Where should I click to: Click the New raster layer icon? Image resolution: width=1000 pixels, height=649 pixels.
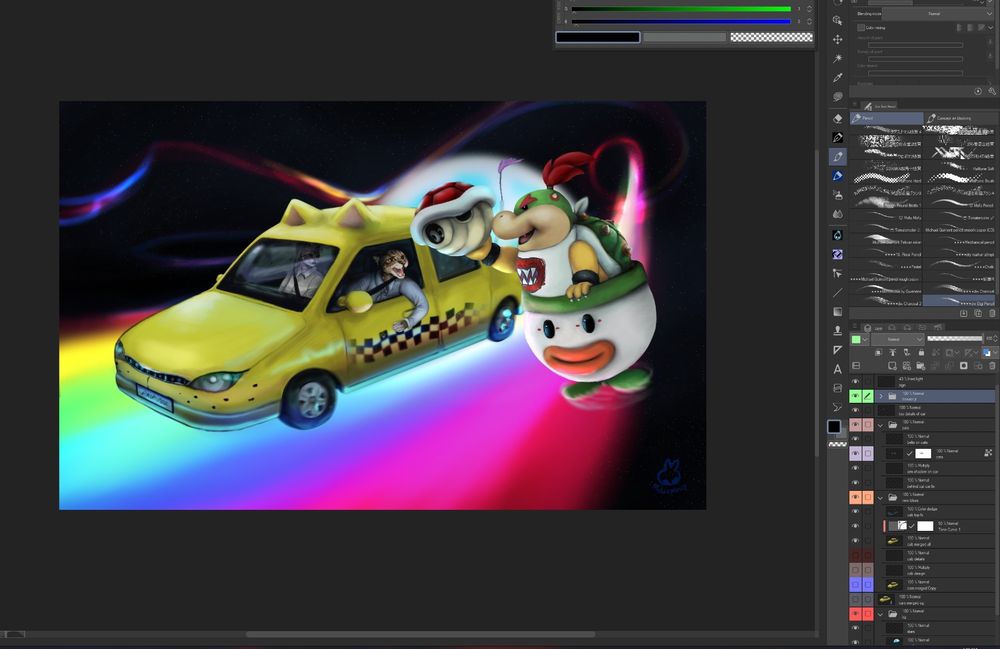892,366
